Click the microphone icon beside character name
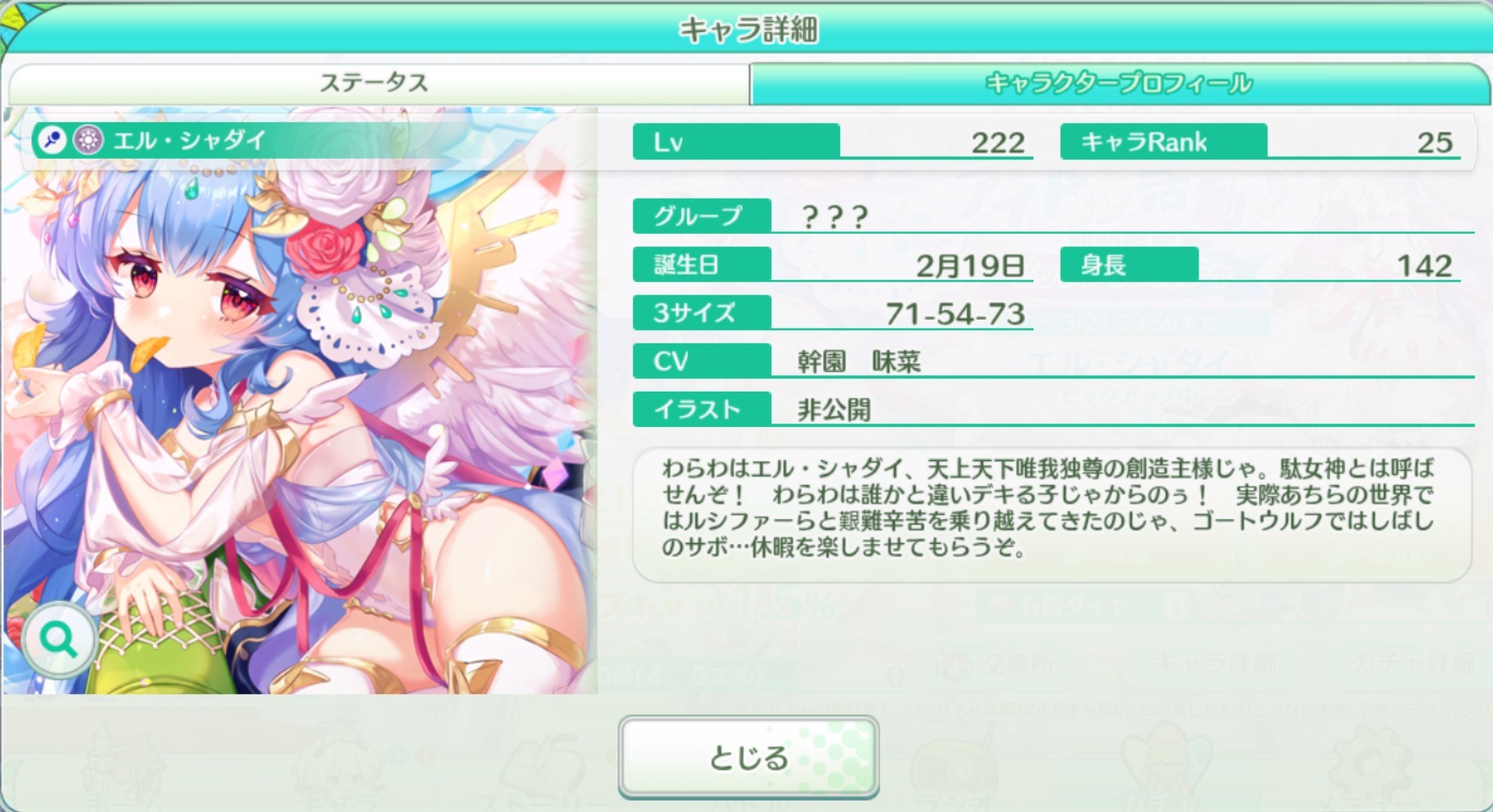This screenshot has height=812, width=1493. click(x=52, y=141)
